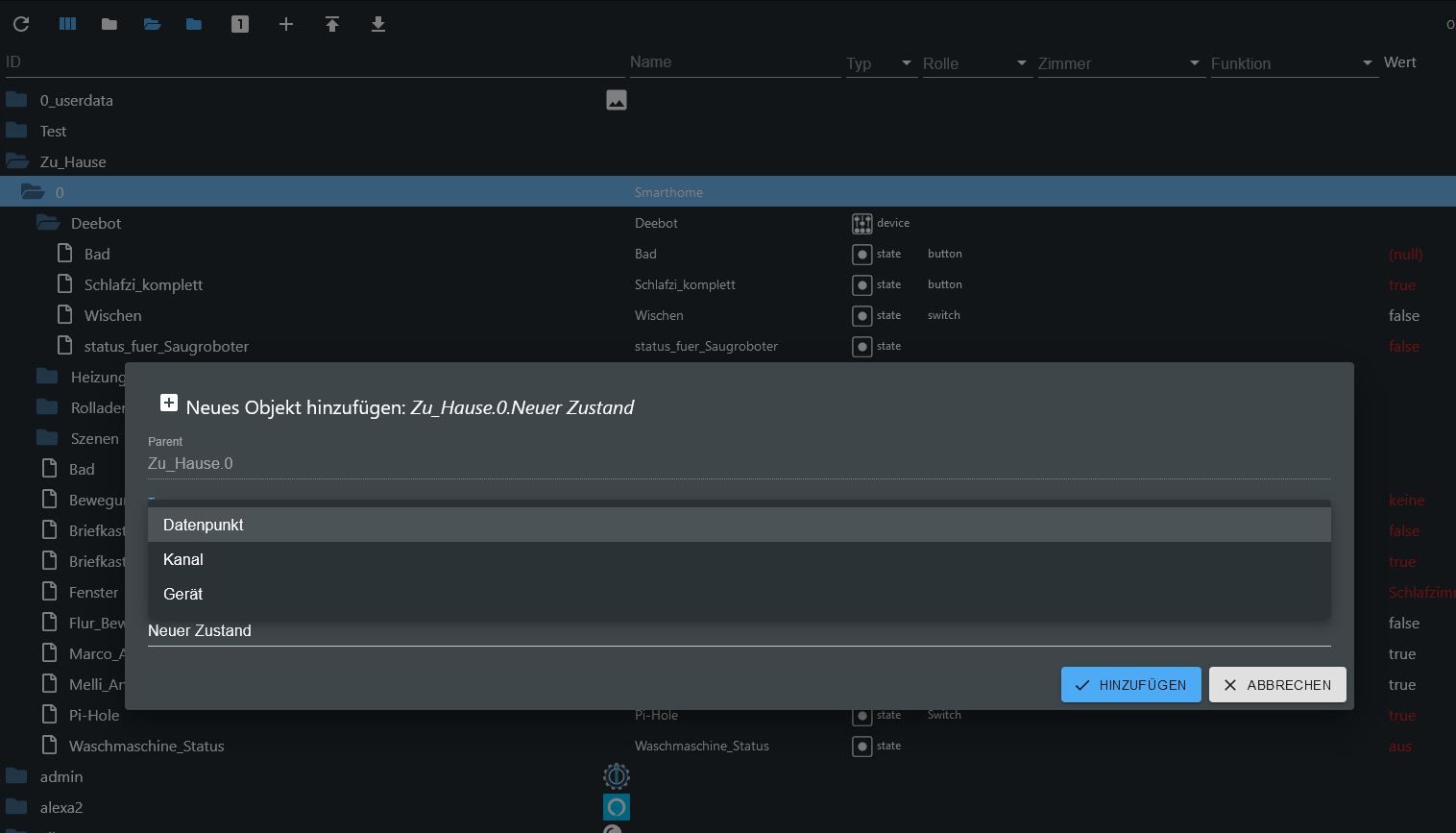
Task: Click the alexa2 adapter icon
Action: [x=617, y=807]
